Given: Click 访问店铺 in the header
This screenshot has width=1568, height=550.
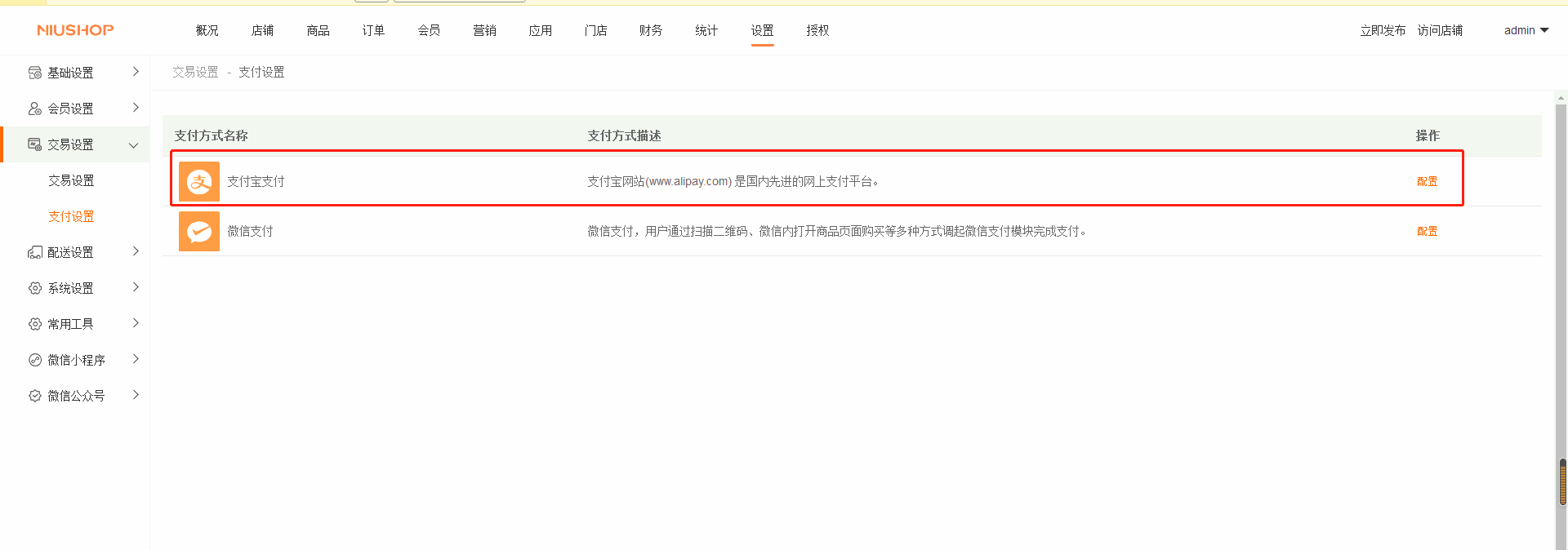Looking at the screenshot, I should (x=1440, y=30).
